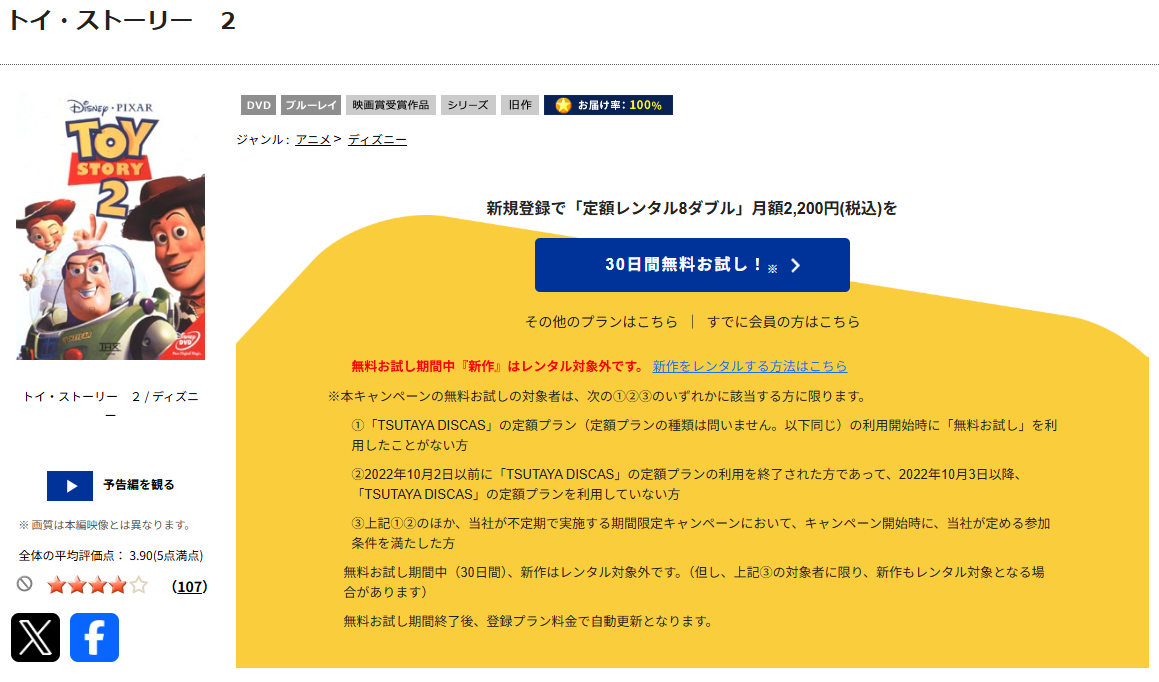The width and height of the screenshot is (1159, 682).
Task: Share the page via the X icon
Action: click(35, 637)
